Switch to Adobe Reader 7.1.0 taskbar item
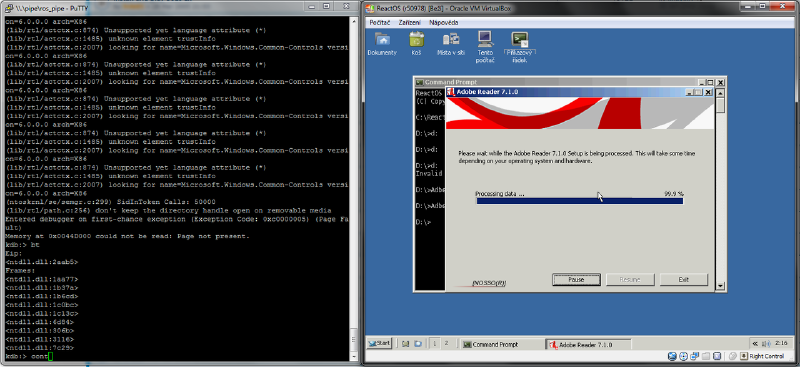The image size is (800, 367). tap(588, 345)
